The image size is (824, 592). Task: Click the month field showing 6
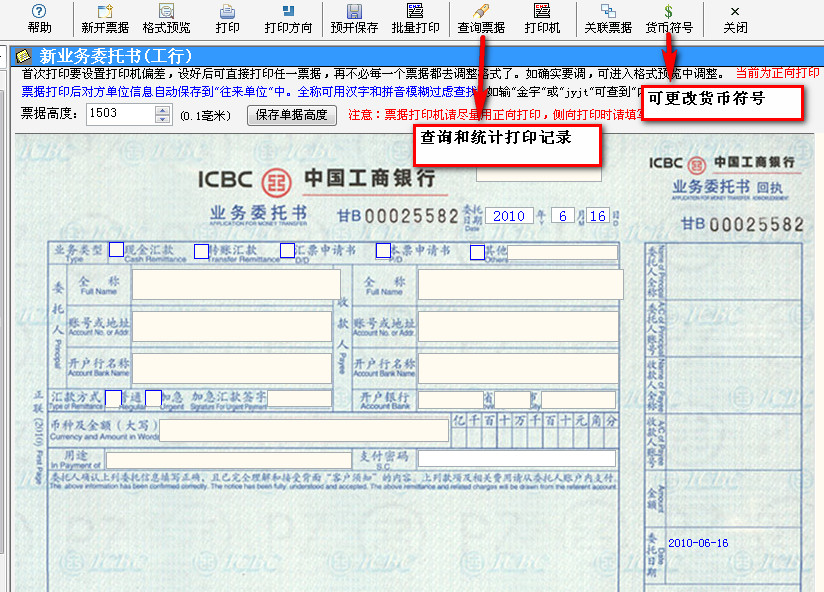[562, 215]
